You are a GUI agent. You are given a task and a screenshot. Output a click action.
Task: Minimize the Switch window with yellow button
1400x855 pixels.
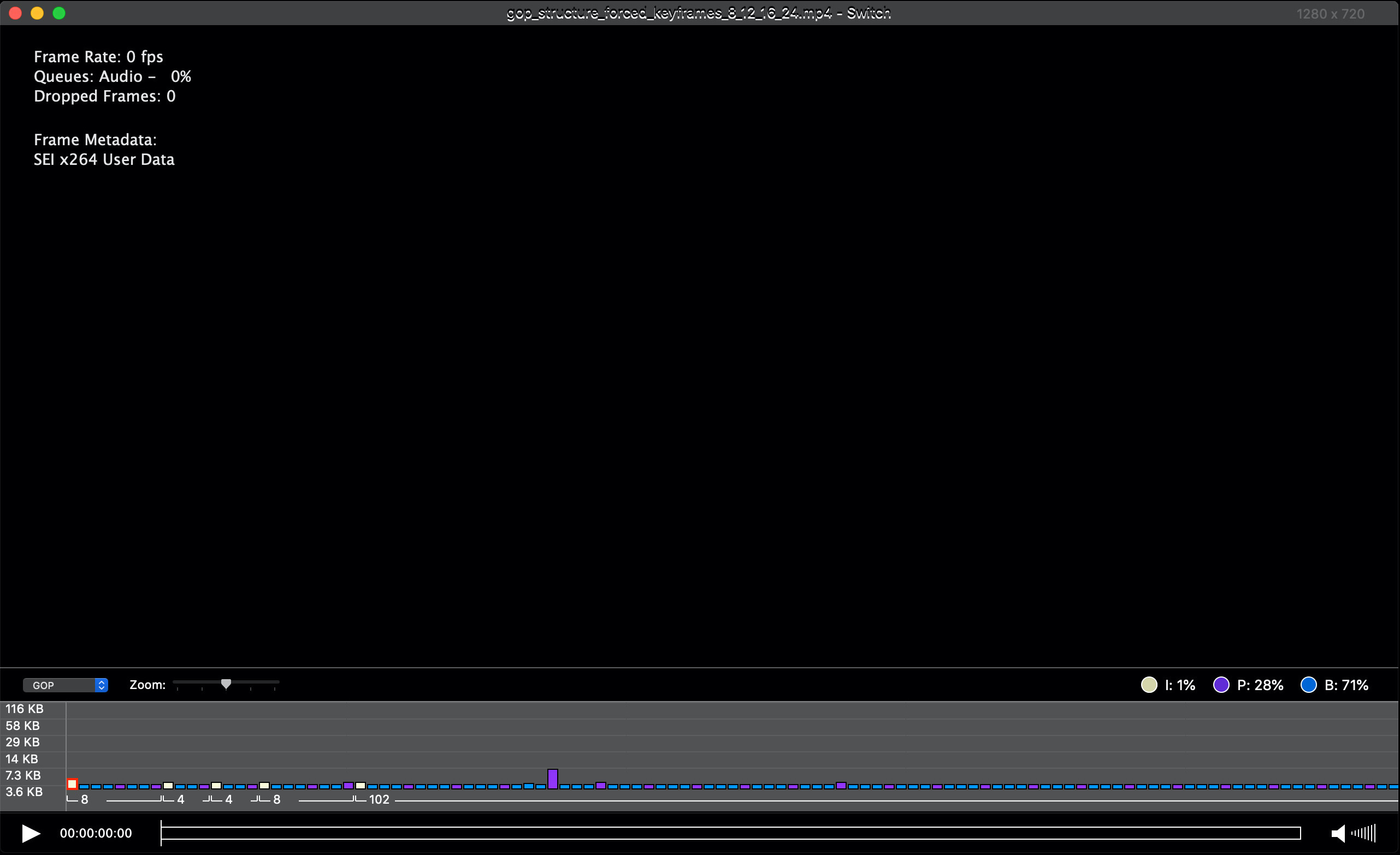tap(37, 13)
